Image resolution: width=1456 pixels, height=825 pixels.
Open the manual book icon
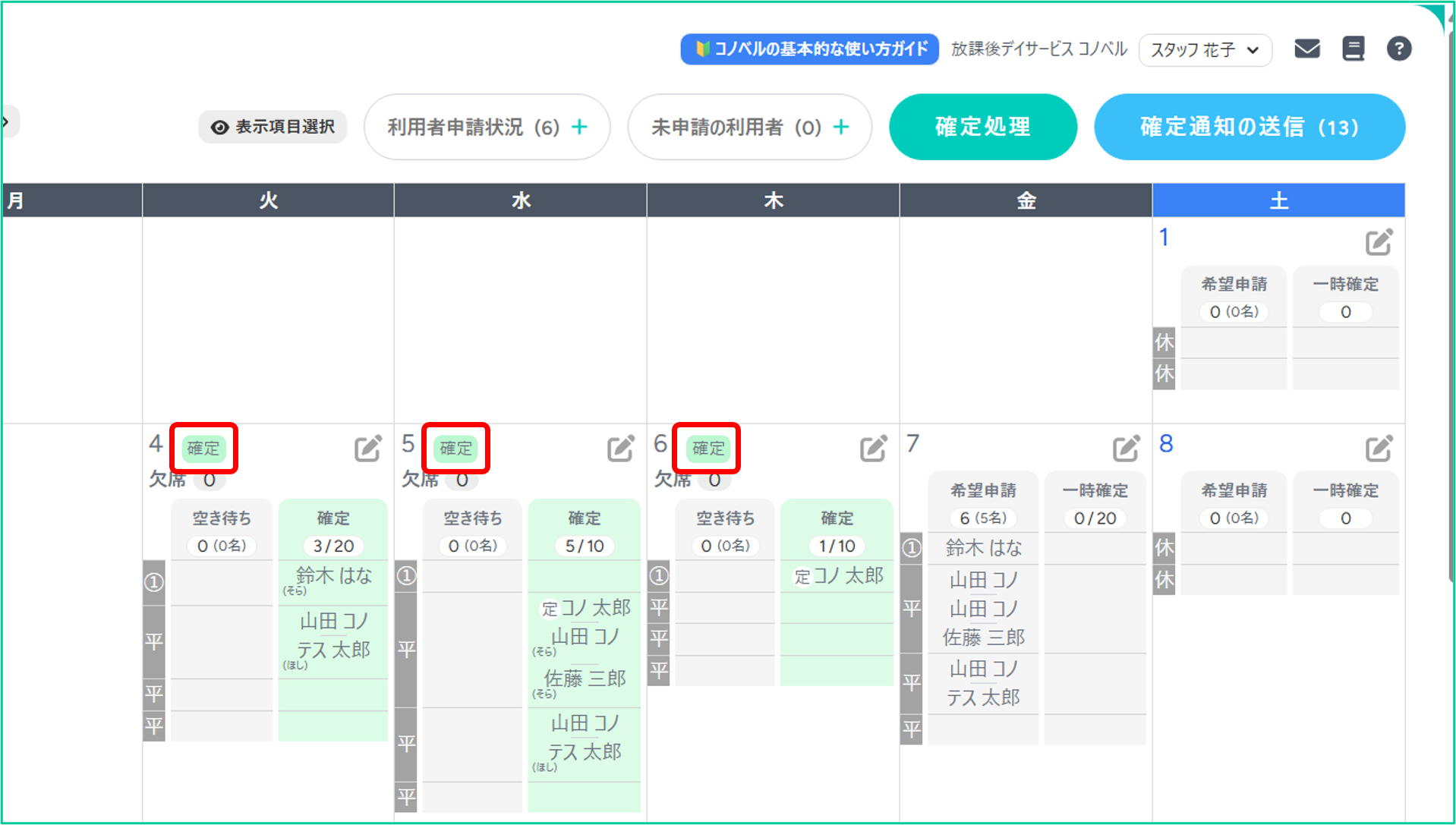click(x=1353, y=49)
